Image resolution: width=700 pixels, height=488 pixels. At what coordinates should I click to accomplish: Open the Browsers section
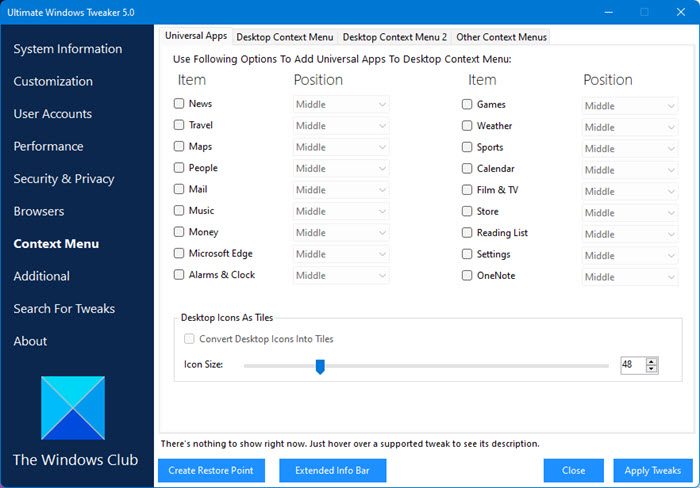pos(39,211)
